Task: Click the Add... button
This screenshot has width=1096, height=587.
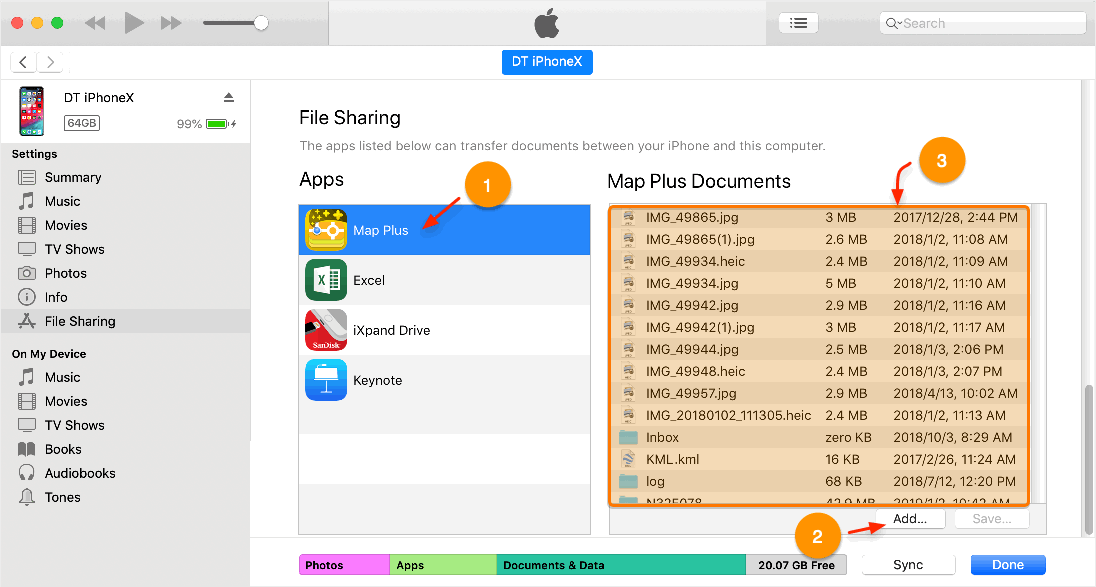Action: click(910, 519)
